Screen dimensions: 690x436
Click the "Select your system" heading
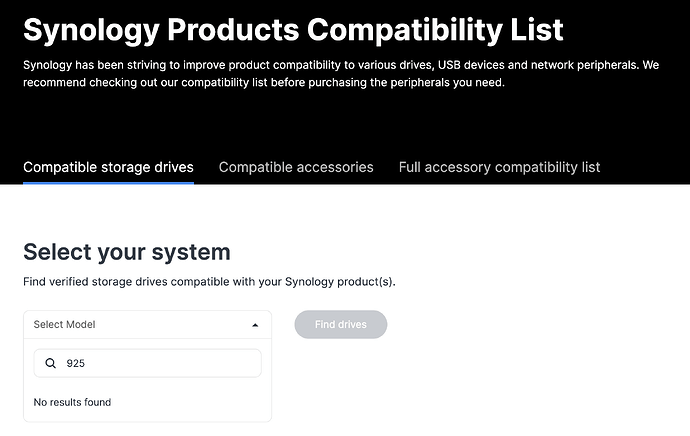pyautogui.click(x=127, y=251)
